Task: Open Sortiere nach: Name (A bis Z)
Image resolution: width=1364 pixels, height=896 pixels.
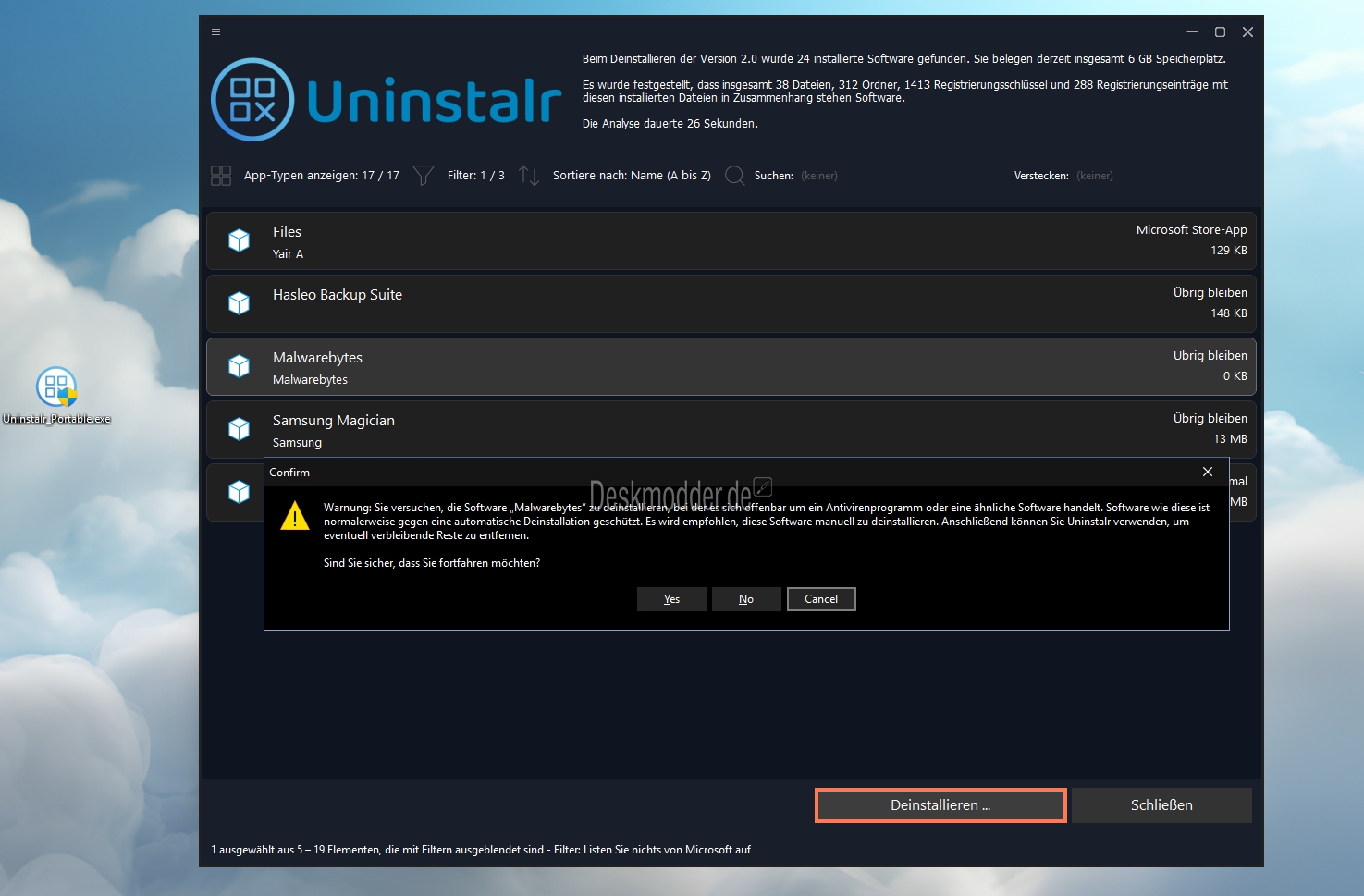Action: point(632,176)
